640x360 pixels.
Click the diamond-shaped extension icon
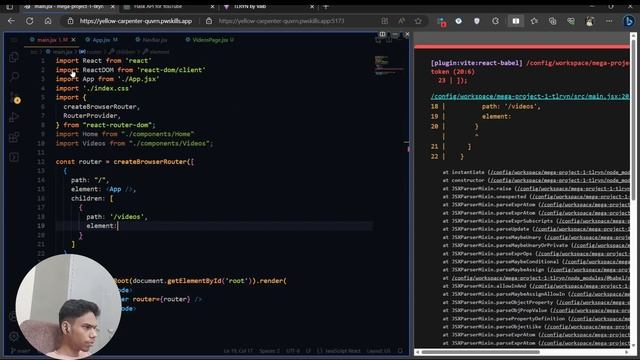click(458, 21)
